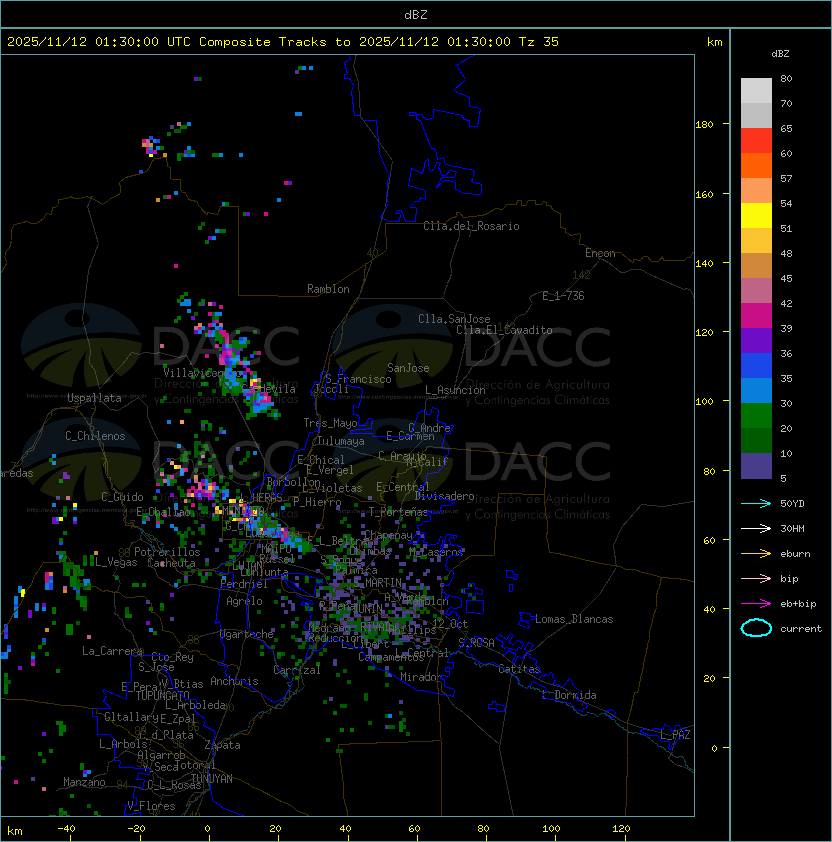This screenshot has width=832, height=842.
Task: Pick the light gray 80 dBZ swatch
Action: coord(756,91)
